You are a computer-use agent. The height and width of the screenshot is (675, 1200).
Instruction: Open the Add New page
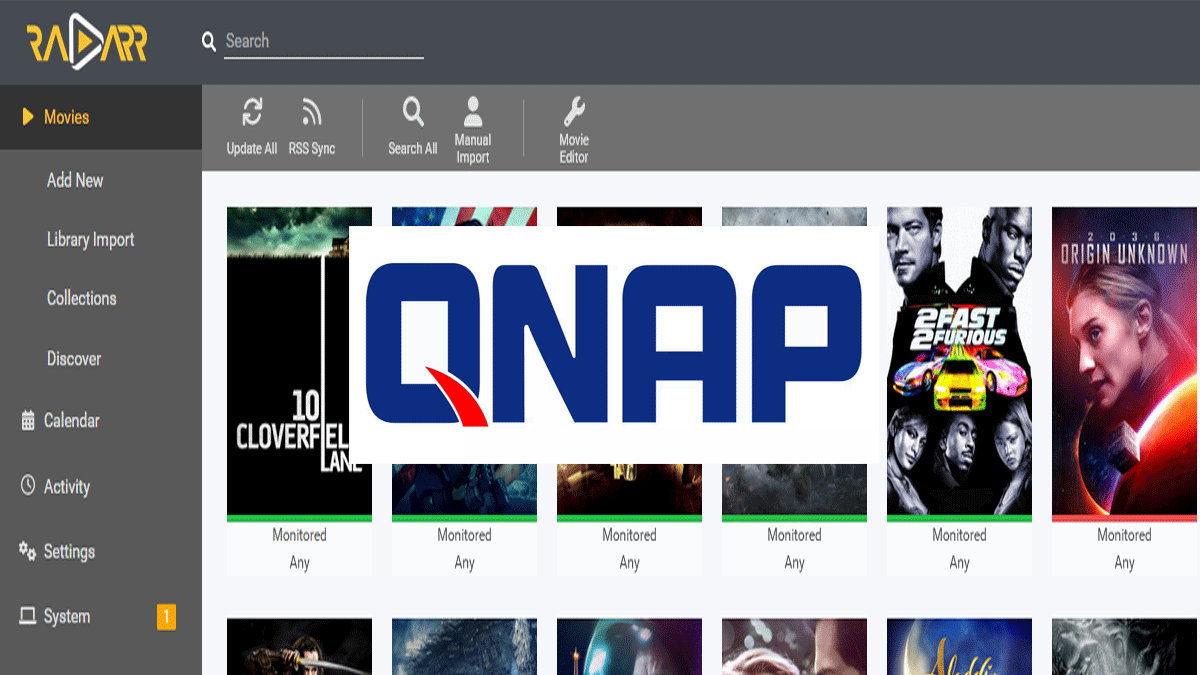tap(75, 180)
